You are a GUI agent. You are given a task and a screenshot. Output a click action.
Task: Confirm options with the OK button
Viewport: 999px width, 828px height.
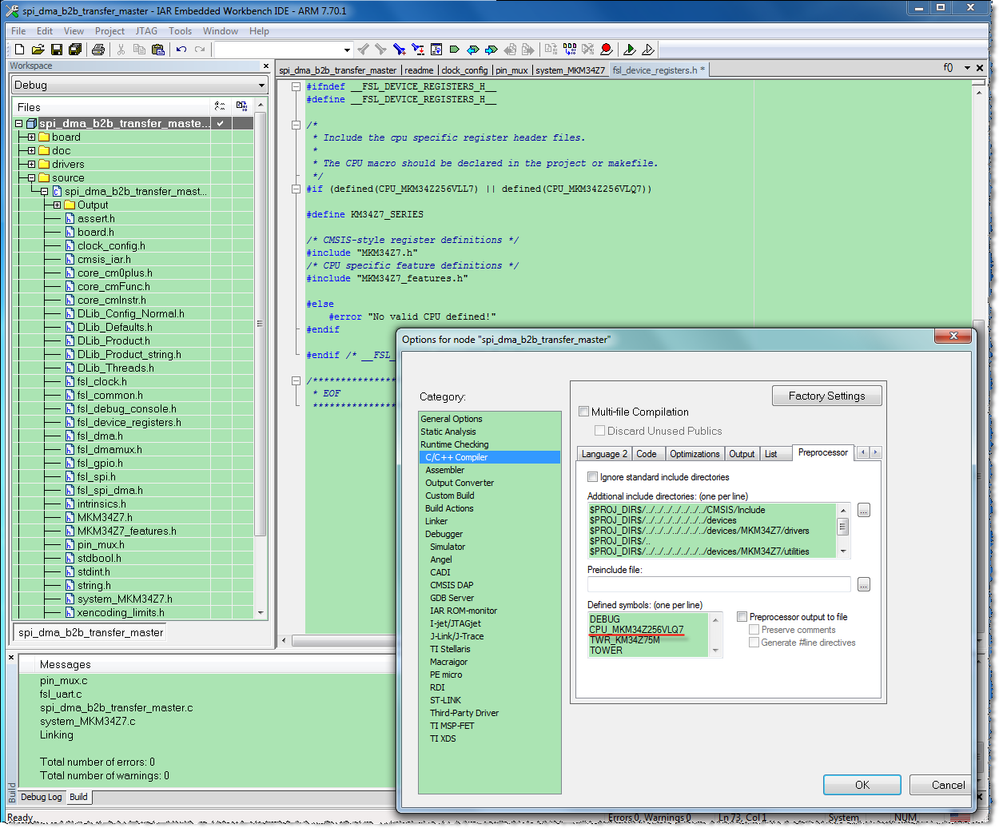(x=861, y=784)
